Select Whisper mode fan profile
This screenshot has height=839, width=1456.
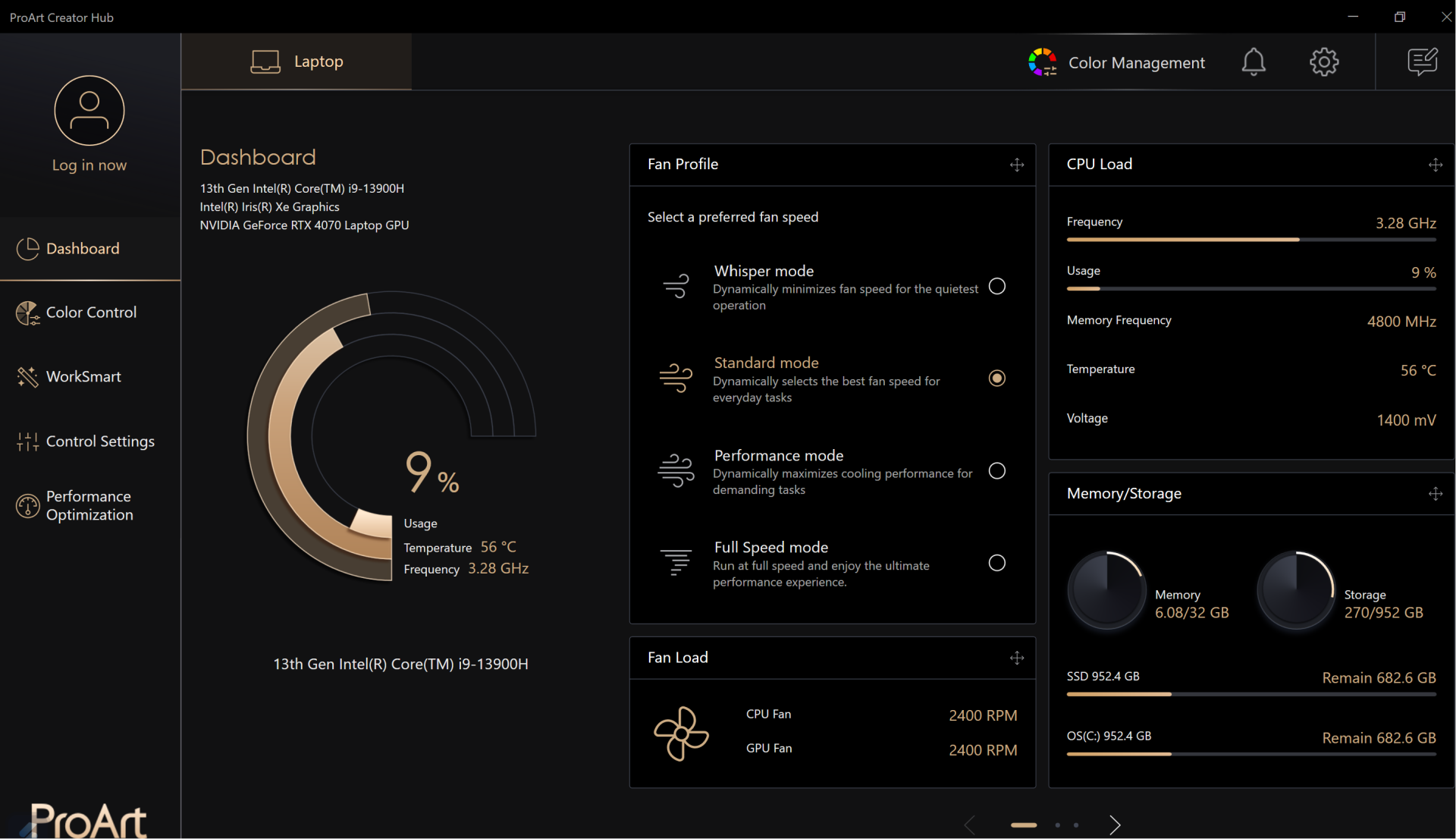click(x=997, y=287)
